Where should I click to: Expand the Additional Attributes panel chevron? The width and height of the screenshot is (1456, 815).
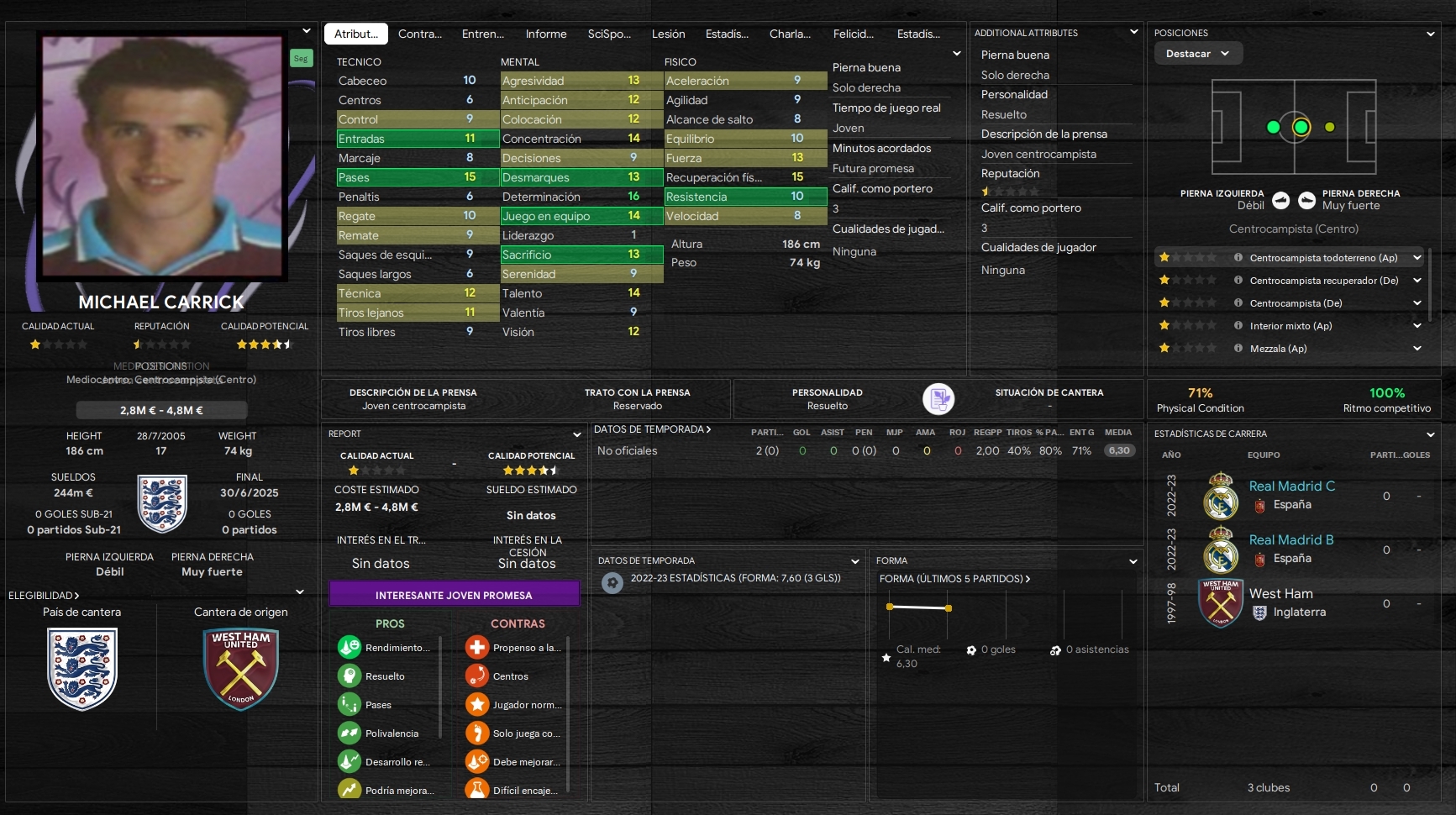(1133, 33)
